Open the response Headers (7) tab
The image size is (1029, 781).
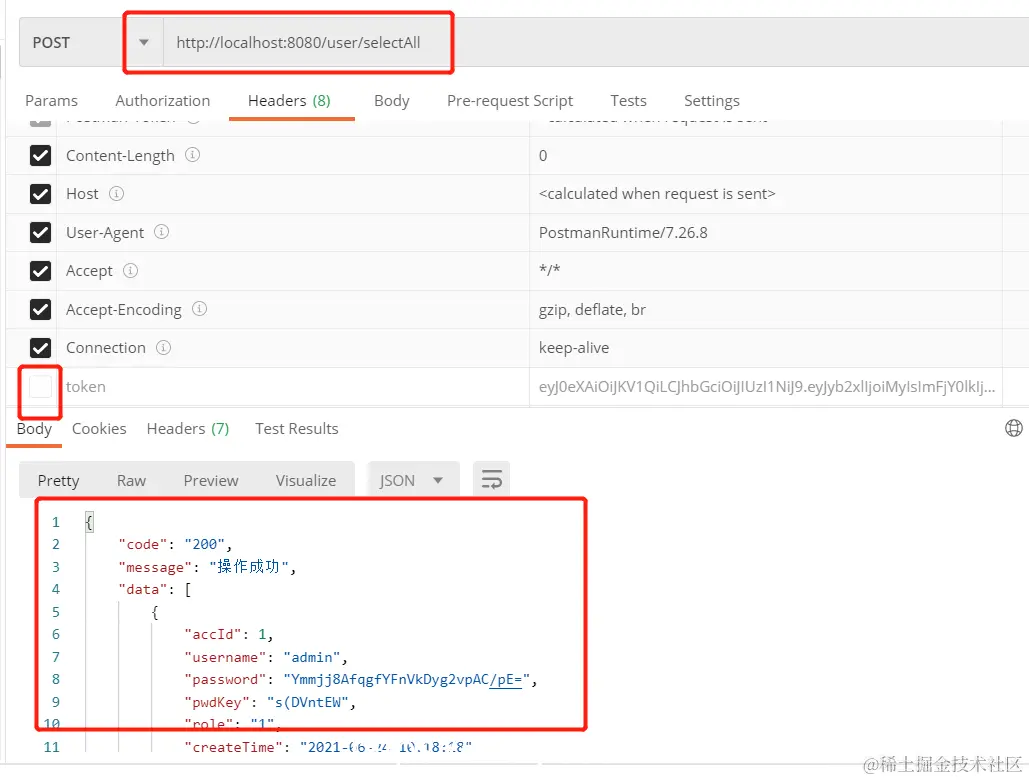188,429
